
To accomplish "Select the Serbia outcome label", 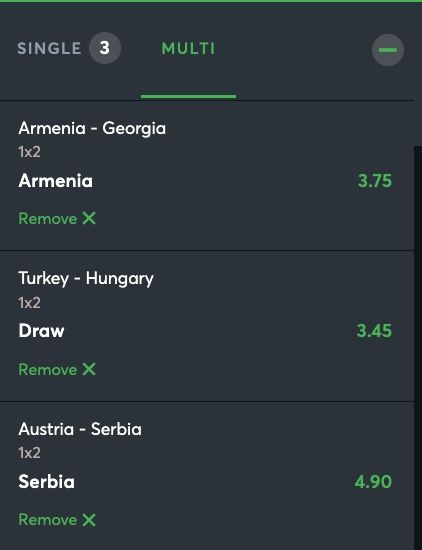I will pos(46,482).
